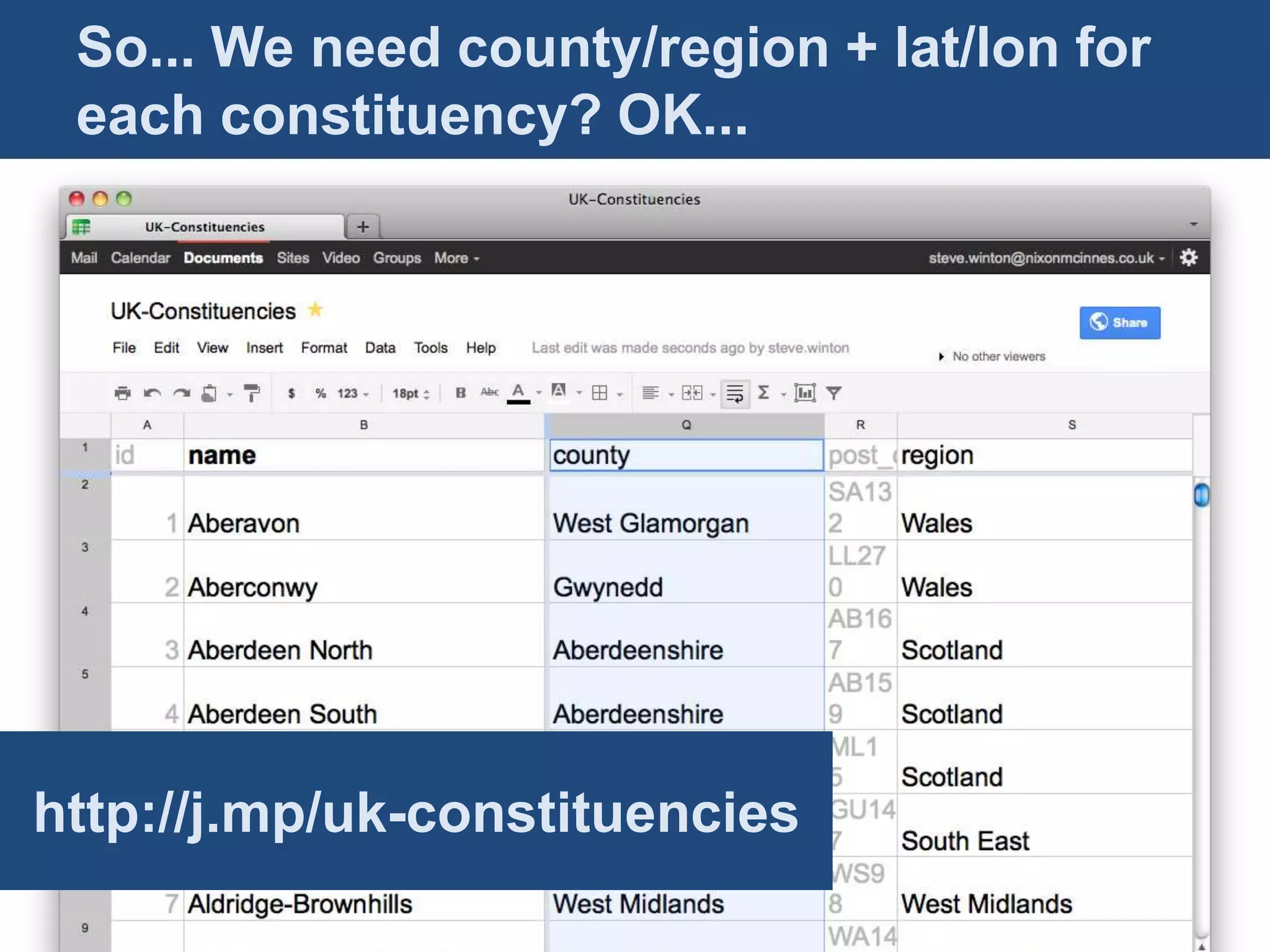Expand functions dropdown arrow
The height and width of the screenshot is (952, 1270).
click(783, 394)
